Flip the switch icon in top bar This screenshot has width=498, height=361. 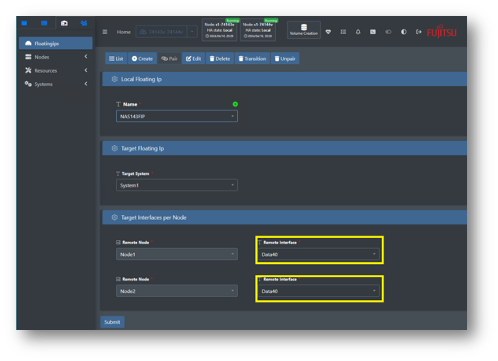(388, 32)
